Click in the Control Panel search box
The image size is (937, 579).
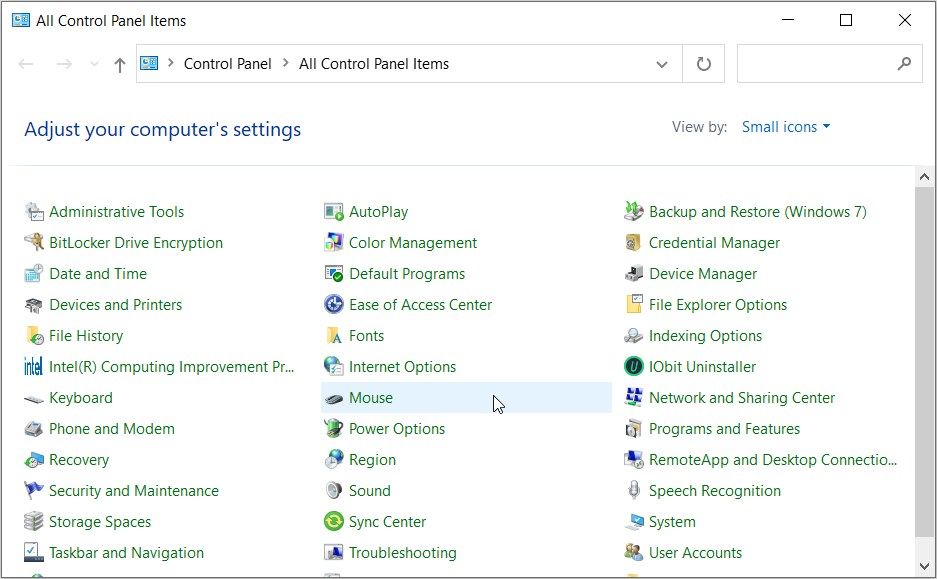tap(829, 63)
